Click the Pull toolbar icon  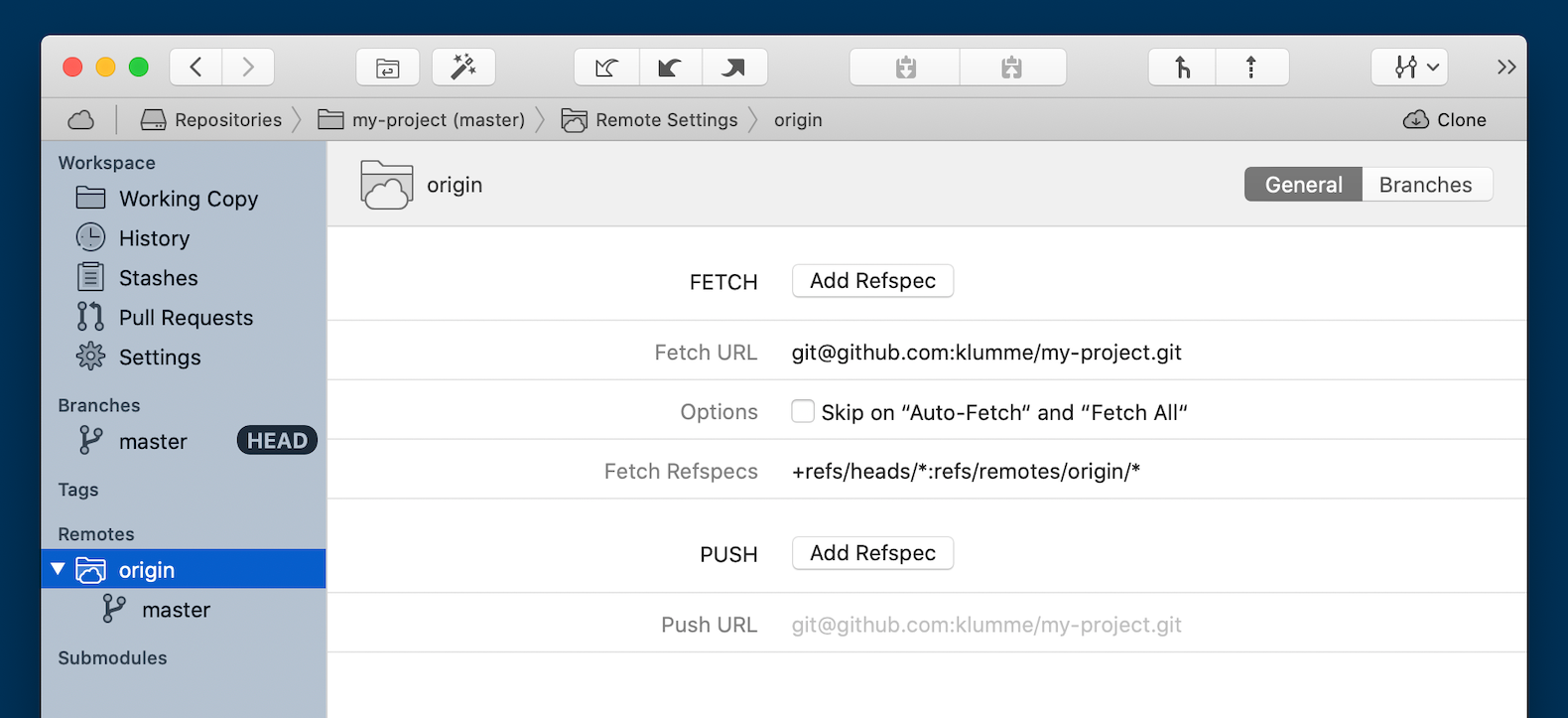671,68
